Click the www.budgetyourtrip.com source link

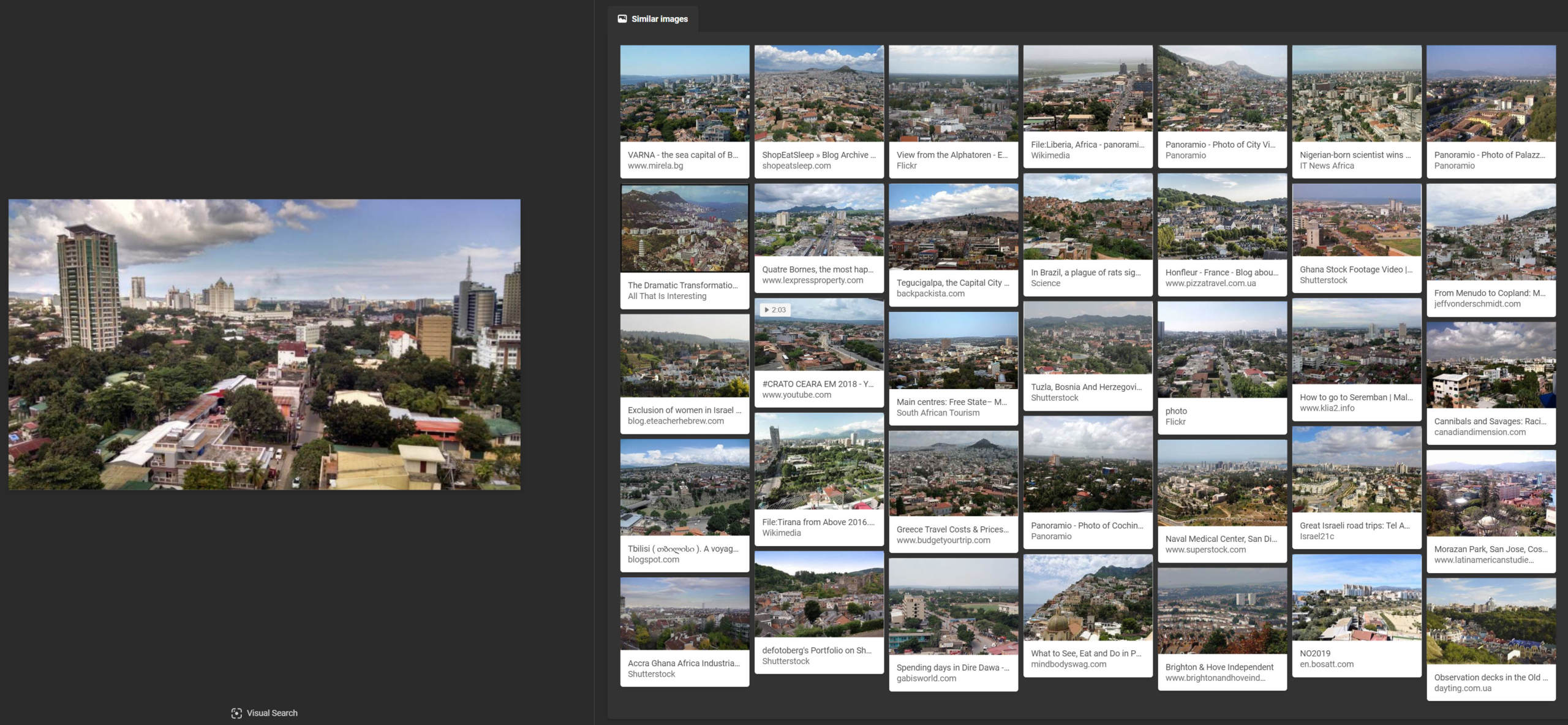(x=943, y=540)
